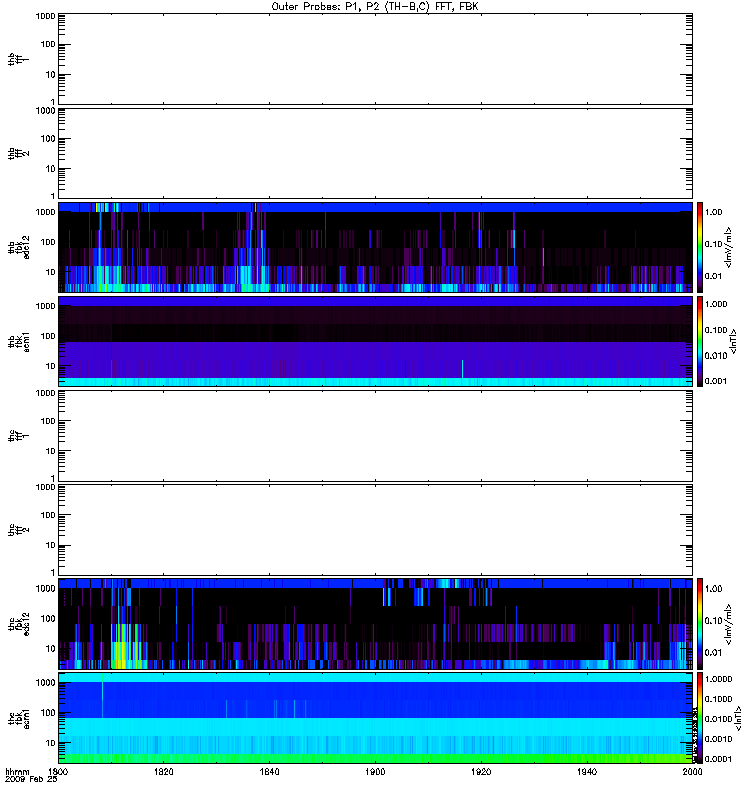Click the <|nT|> unit label of thb scm1 colorbar
Screen dimensions: 750x800
coord(733,341)
